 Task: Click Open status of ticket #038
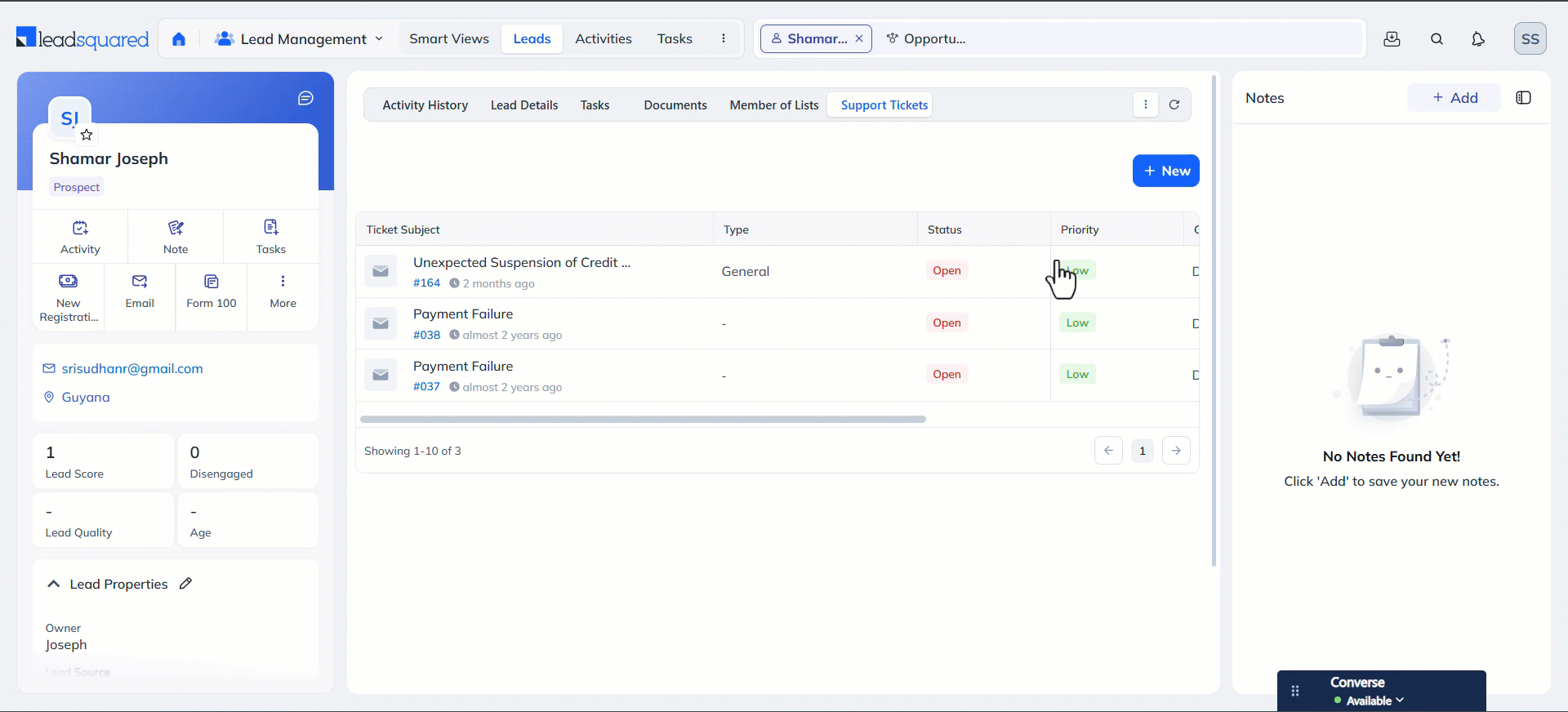(947, 323)
